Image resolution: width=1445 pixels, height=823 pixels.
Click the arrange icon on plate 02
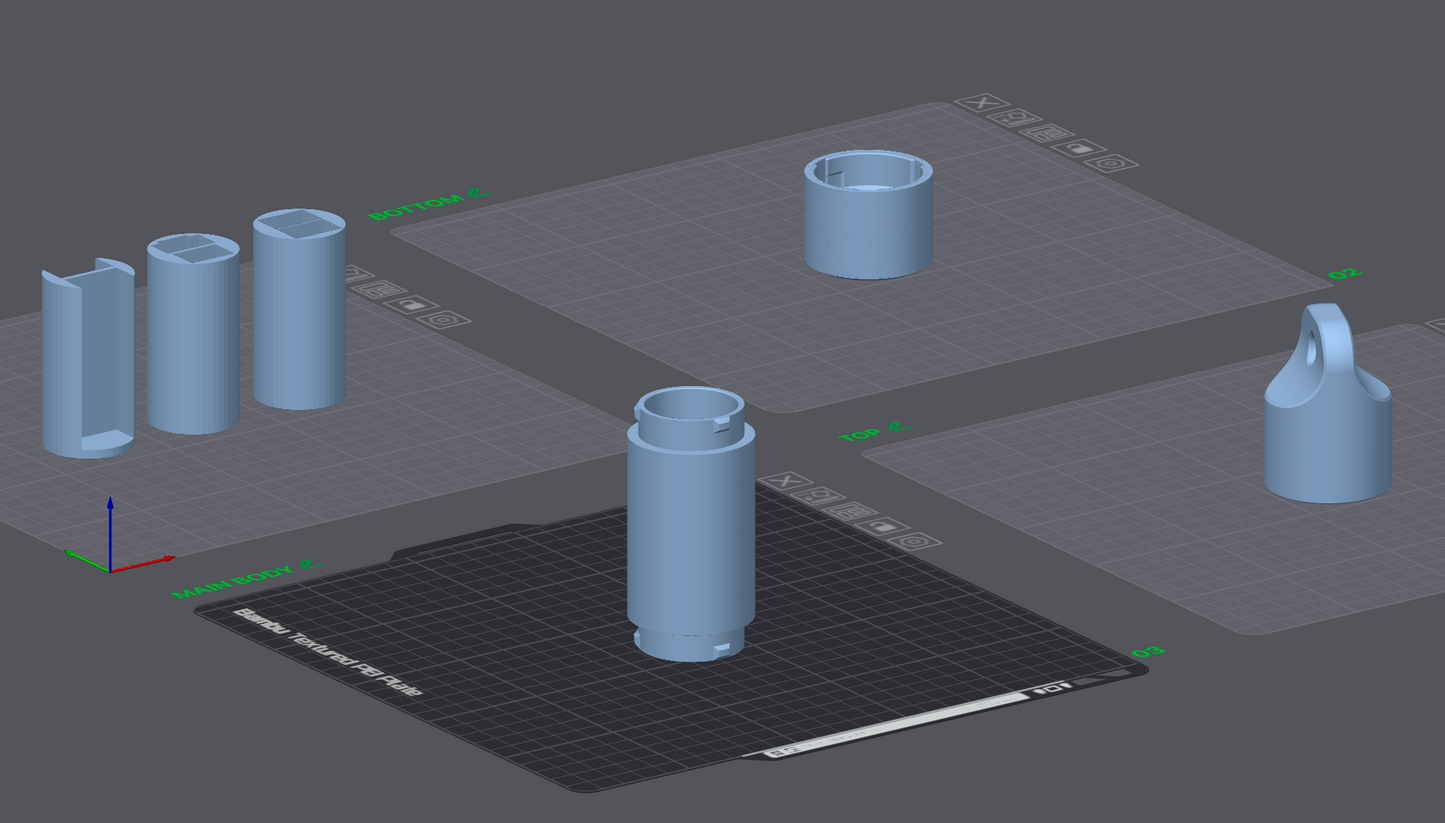(1015, 118)
